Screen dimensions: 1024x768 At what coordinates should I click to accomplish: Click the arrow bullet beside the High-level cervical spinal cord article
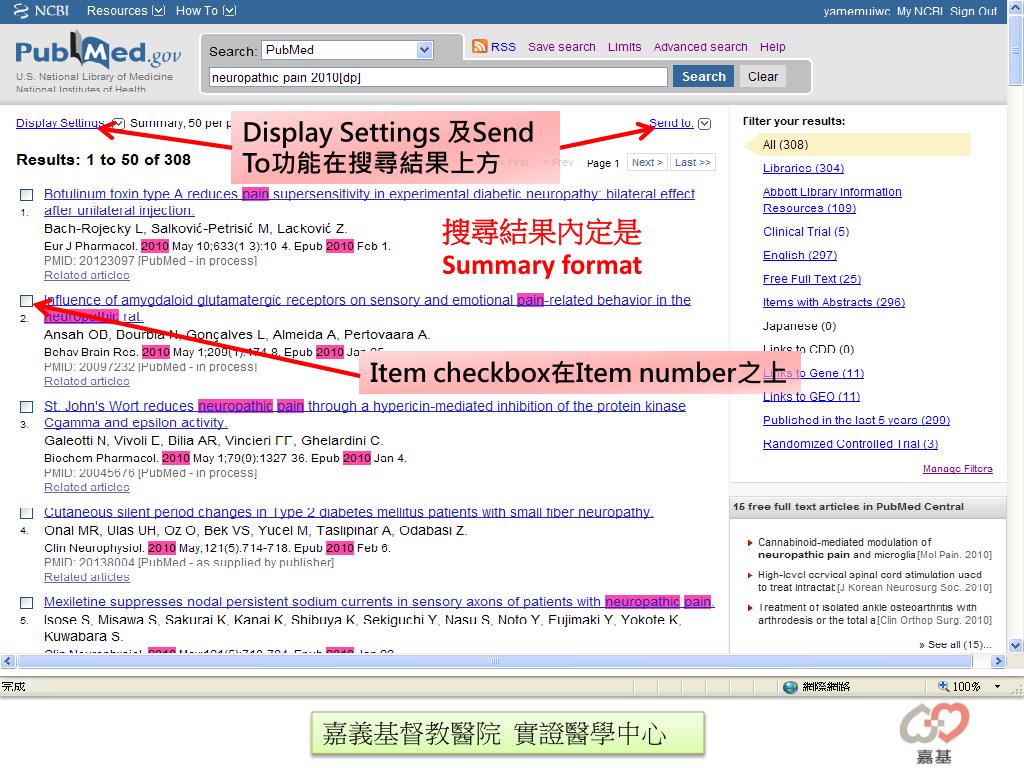750,575
